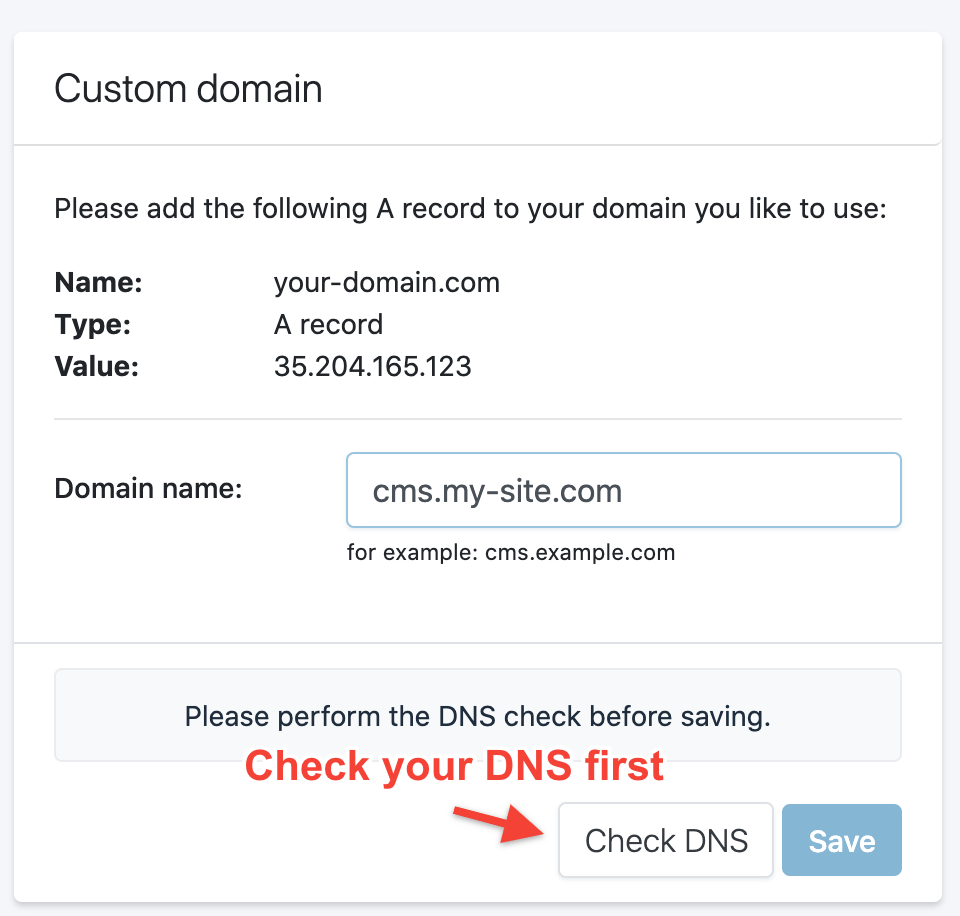
Task: Click the Check DNS button
Action: pos(665,840)
